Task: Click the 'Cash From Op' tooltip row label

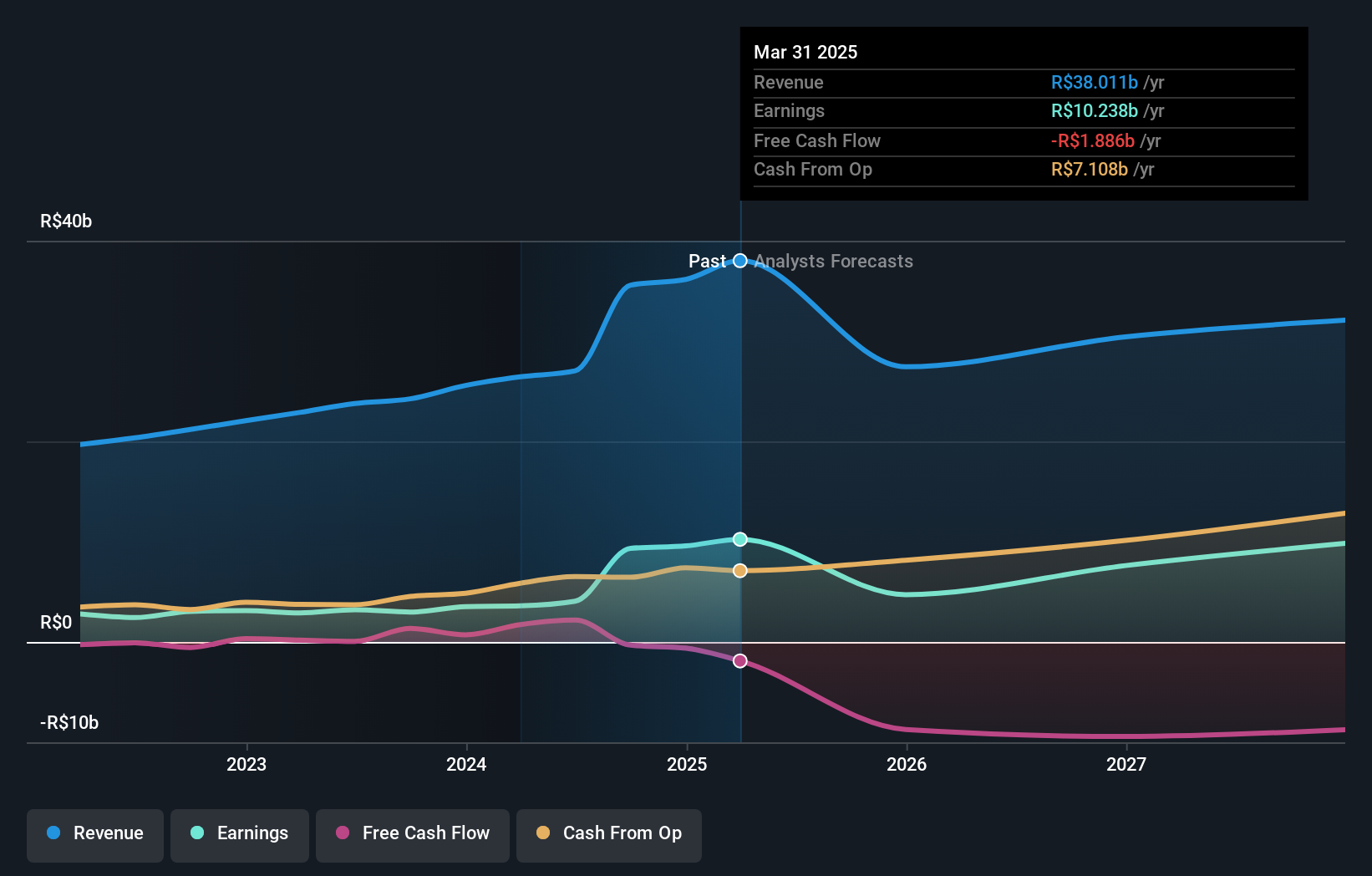Action: (x=813, y=169)
